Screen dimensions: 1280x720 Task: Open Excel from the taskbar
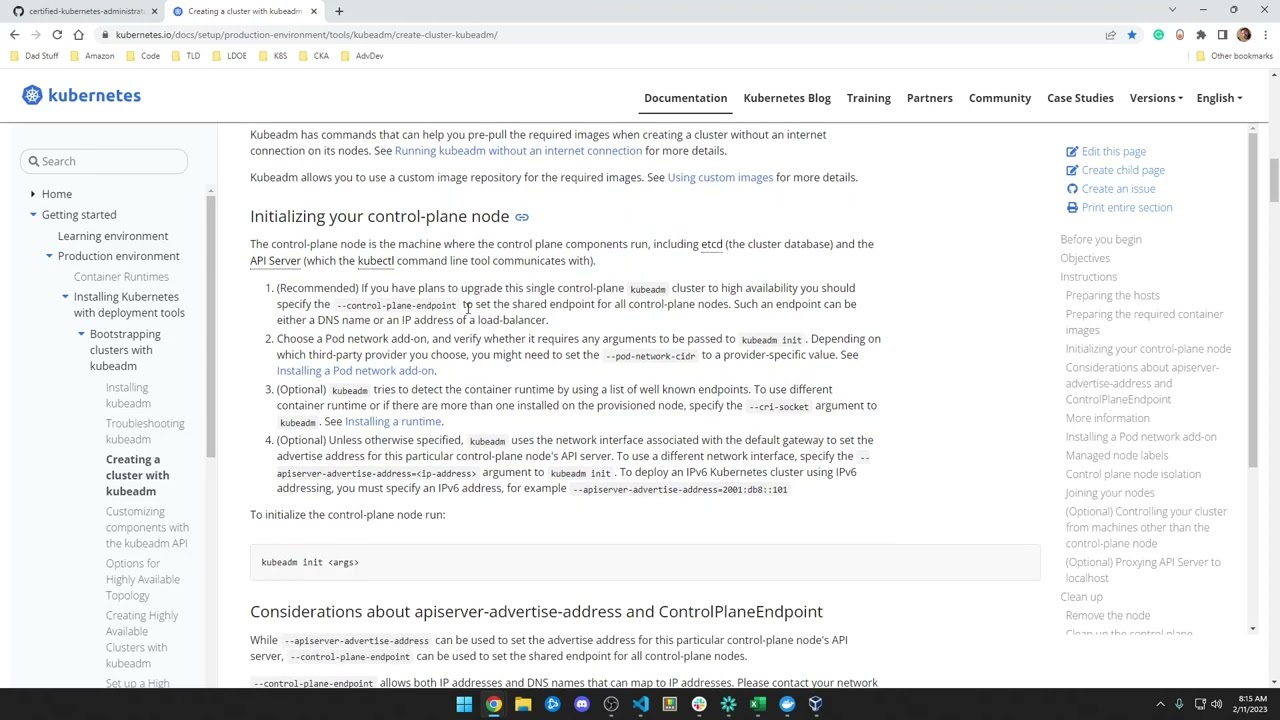click(x=757, y=704)
